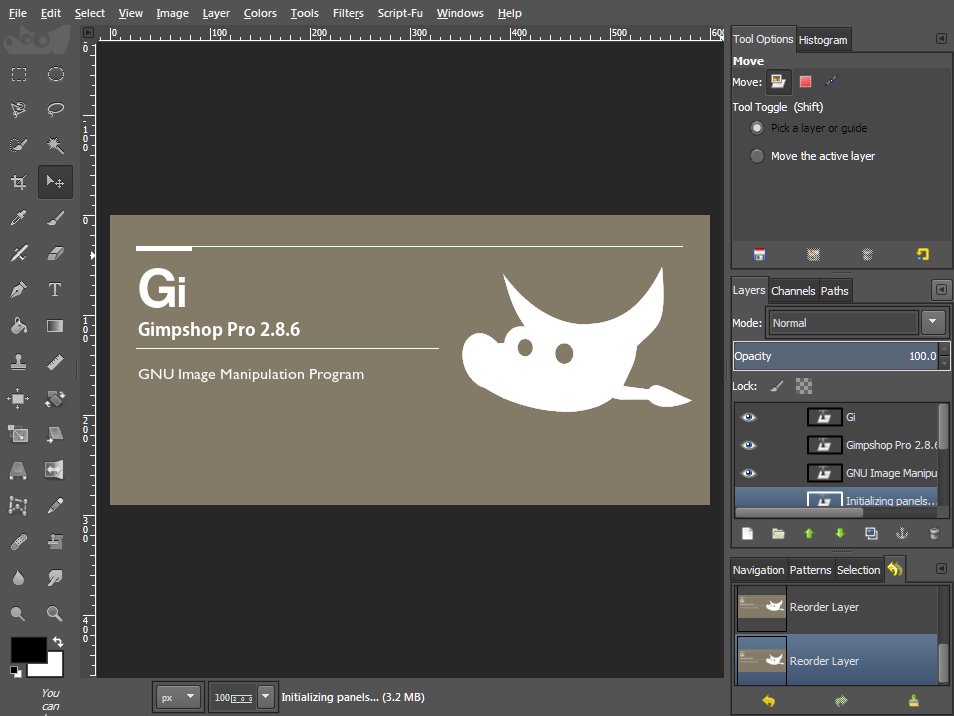The image size is (954, 716).
Task: Reset tool options to defaults
Action: tap(923, 254)
